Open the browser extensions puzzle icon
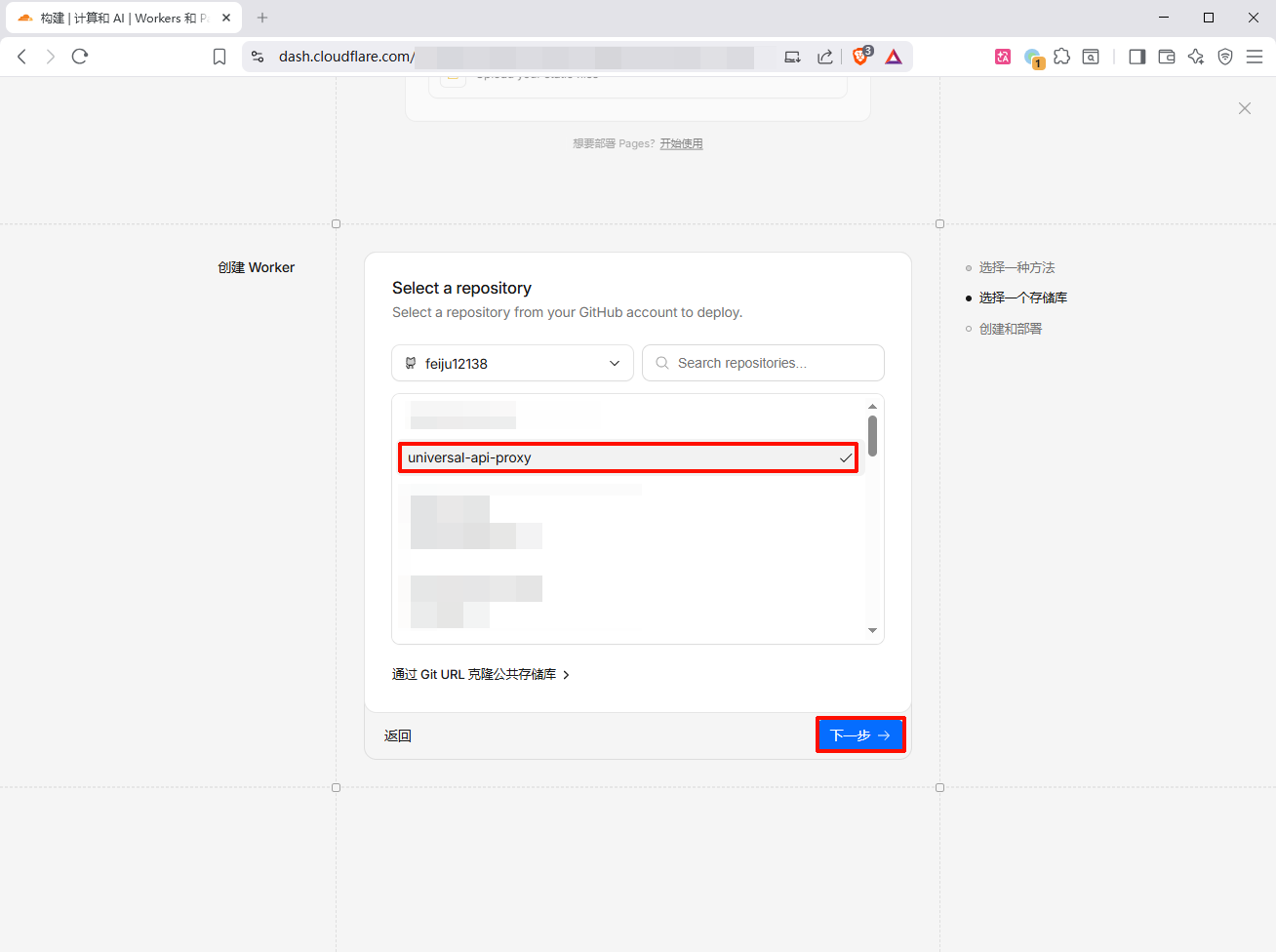 click(1062, 57)
